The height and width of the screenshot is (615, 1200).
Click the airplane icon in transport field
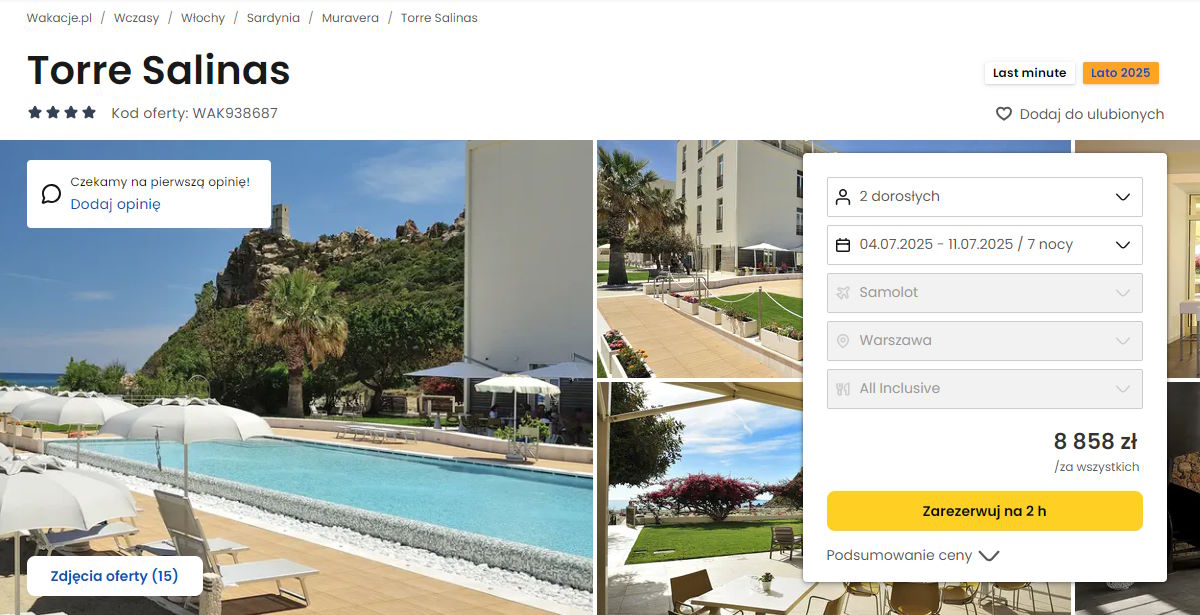(843, 293)
